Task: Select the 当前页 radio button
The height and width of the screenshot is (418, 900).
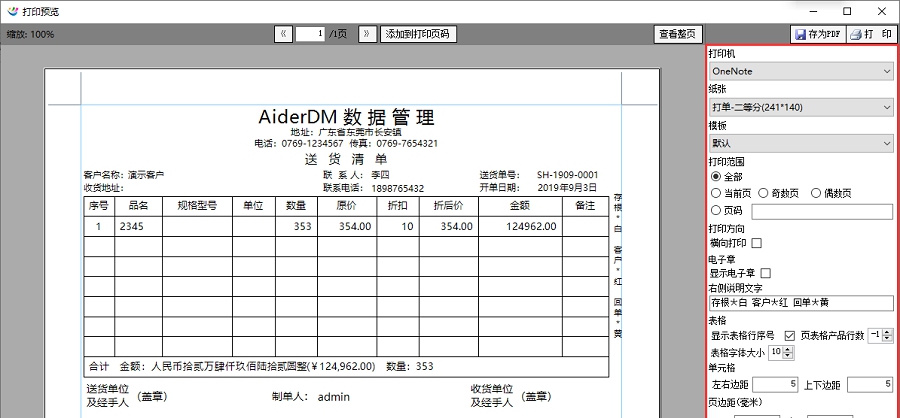Action: pyautogui.click(x=716, y=193)
